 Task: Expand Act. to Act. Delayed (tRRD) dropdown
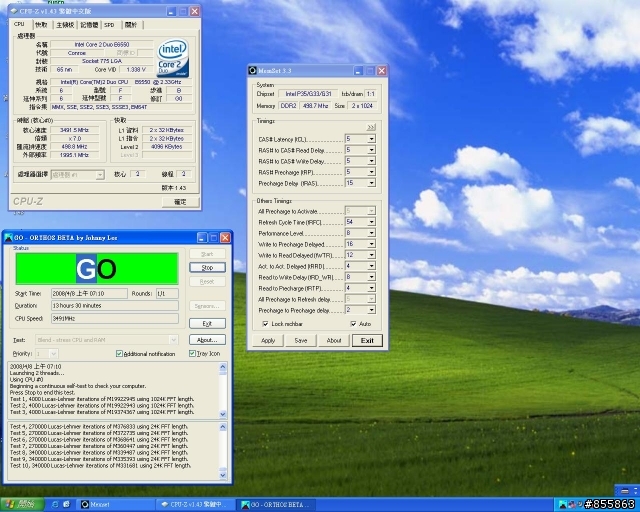371,266
